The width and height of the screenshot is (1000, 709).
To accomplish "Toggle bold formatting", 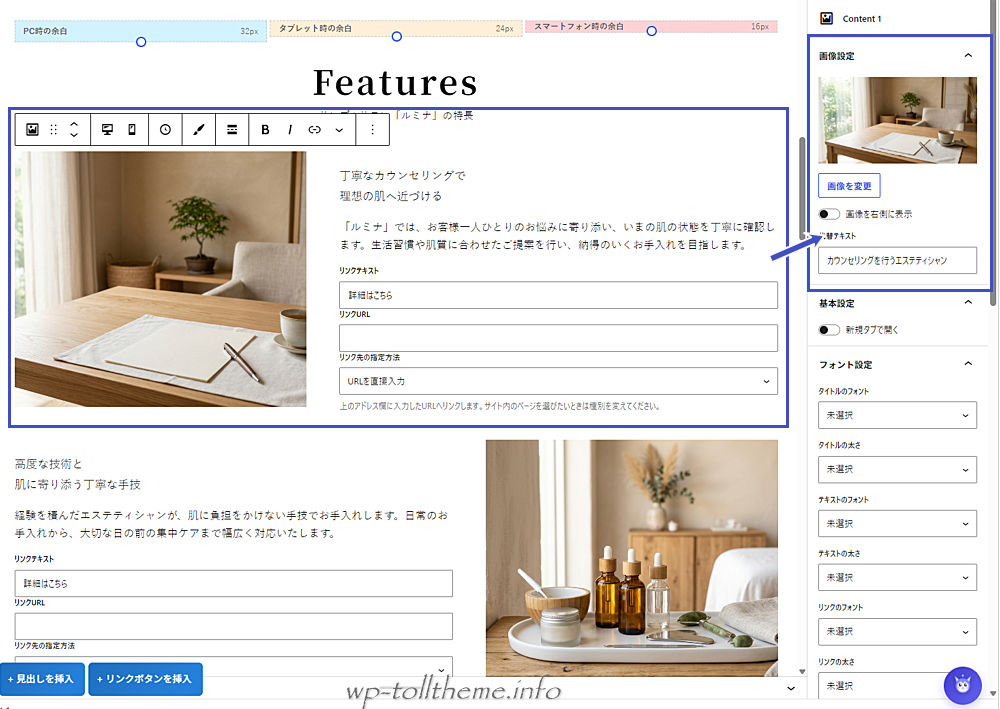I will pyautogui.click(x=265, y=129).
